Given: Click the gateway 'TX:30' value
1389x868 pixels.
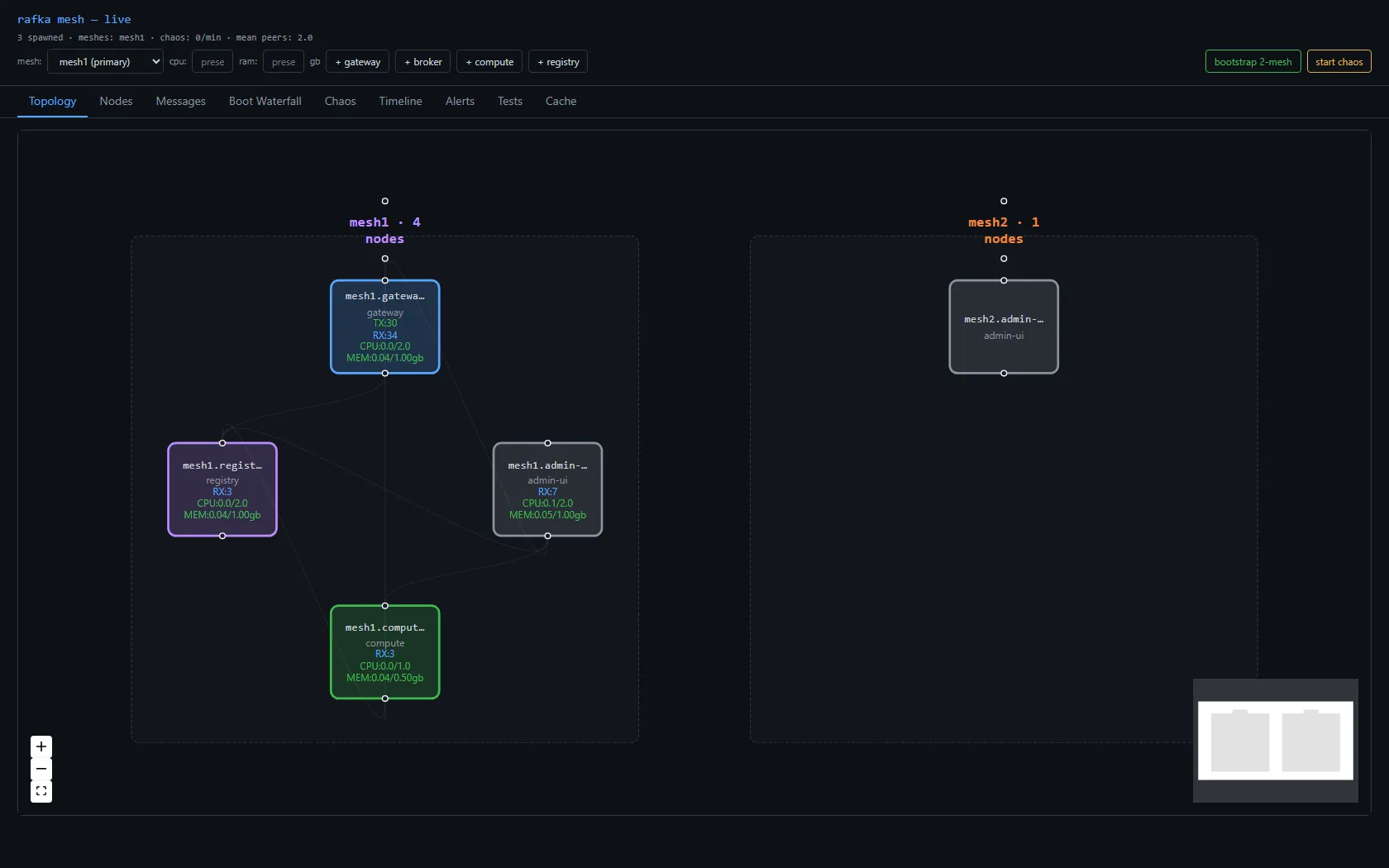Looking at the screenshot, I should (x=385, y=323).
